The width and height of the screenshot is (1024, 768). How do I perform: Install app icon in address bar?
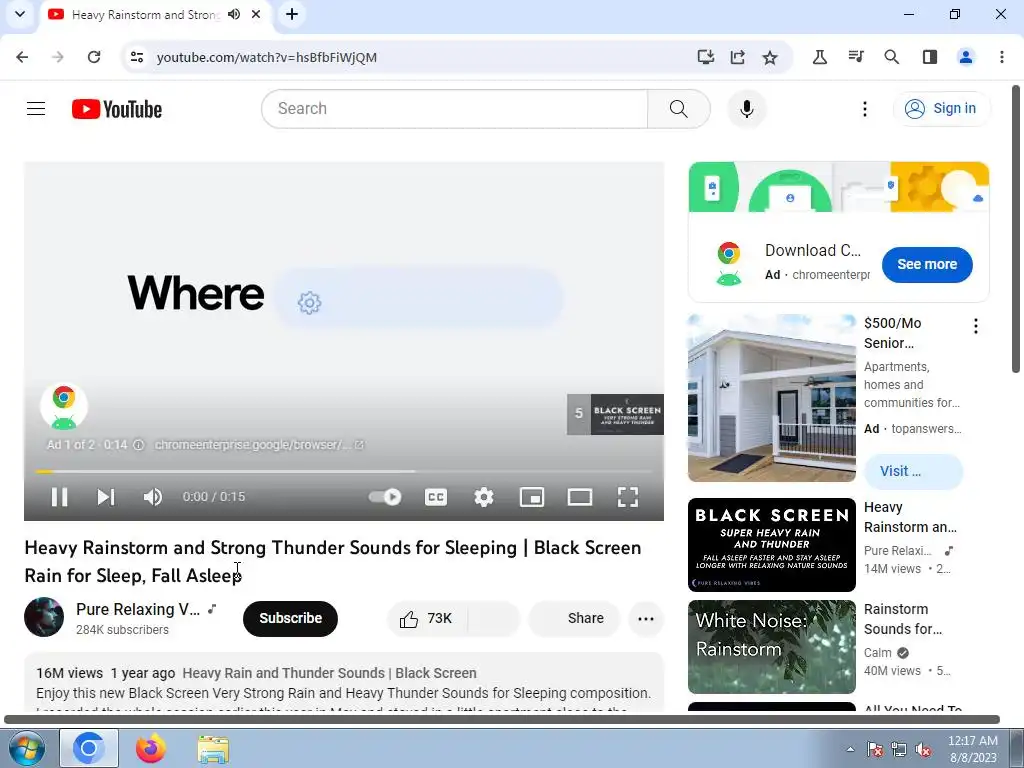click(705, 57)
